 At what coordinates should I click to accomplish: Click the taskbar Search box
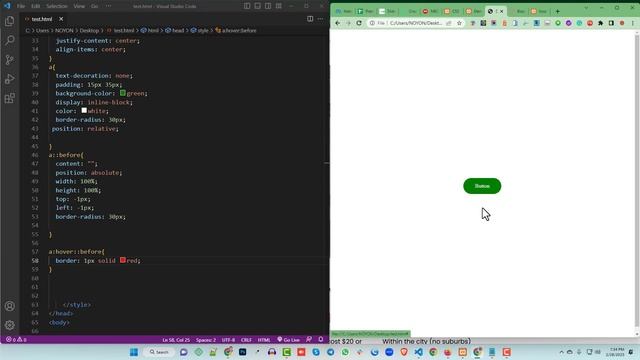pyautogui.click(x=159, y=352)
